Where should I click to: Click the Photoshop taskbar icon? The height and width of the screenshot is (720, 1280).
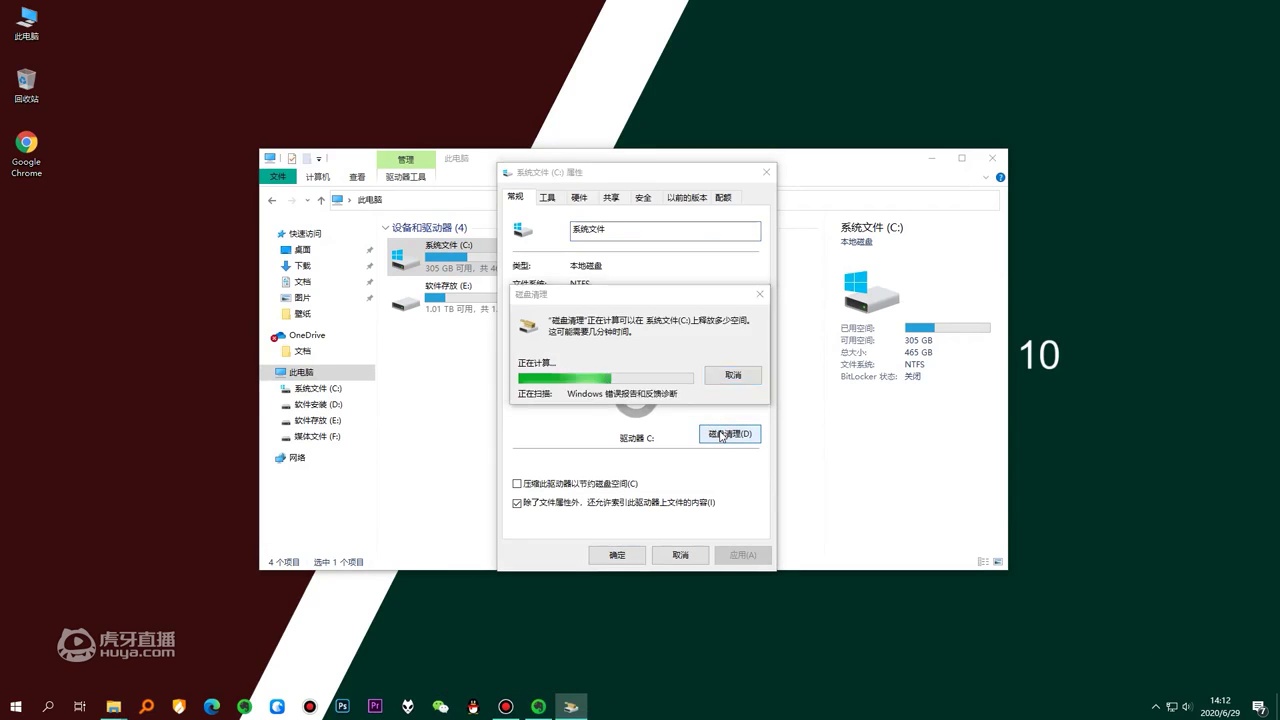pyautogui.click(x=343, y=706)
